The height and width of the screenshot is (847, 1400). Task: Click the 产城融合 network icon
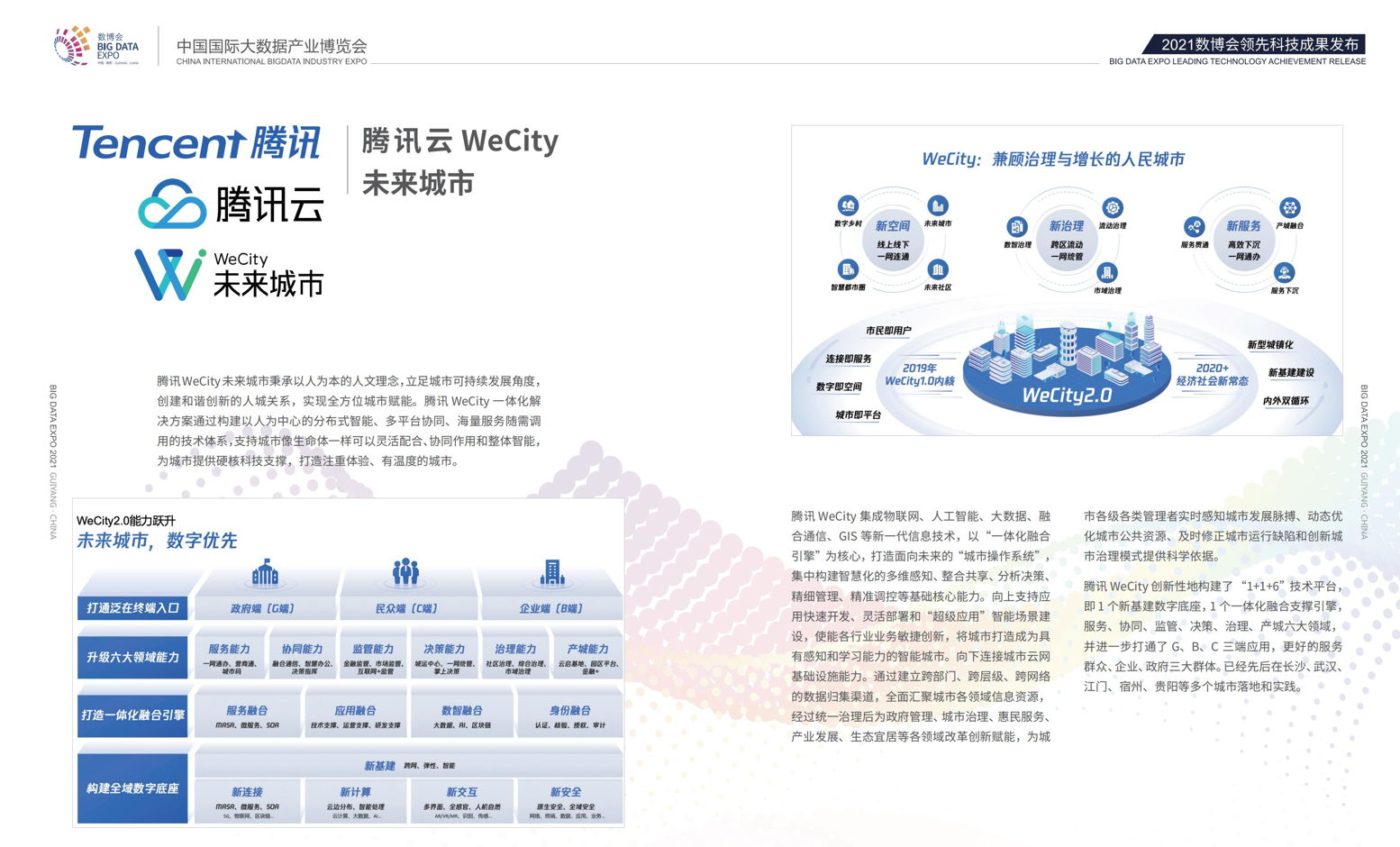click(1289, 208)
